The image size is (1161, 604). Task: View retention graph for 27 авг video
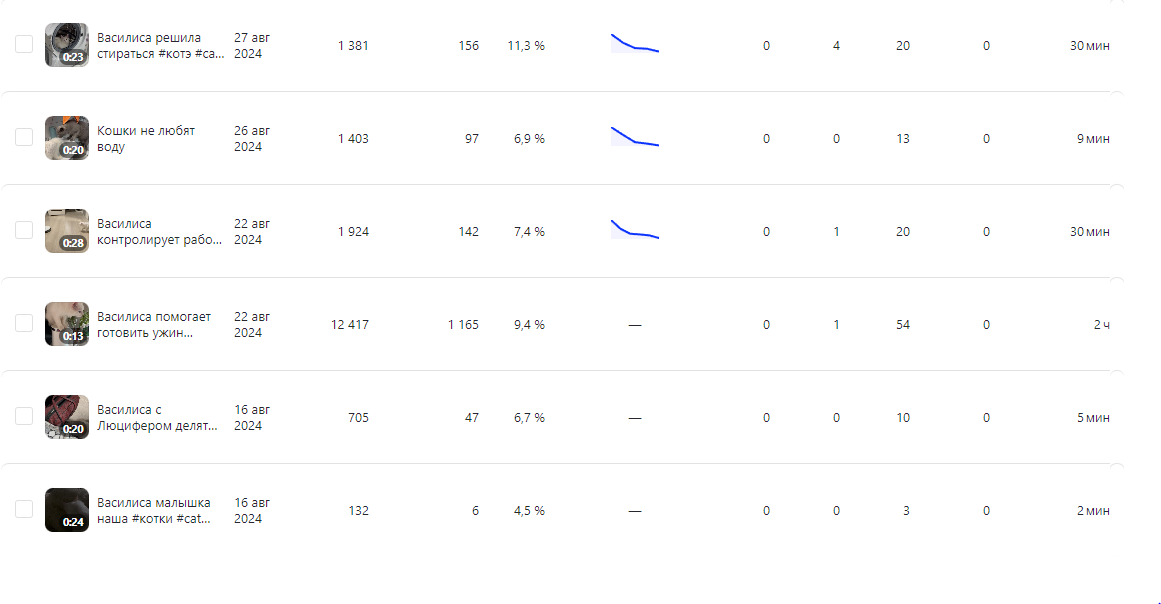(635, 43)
